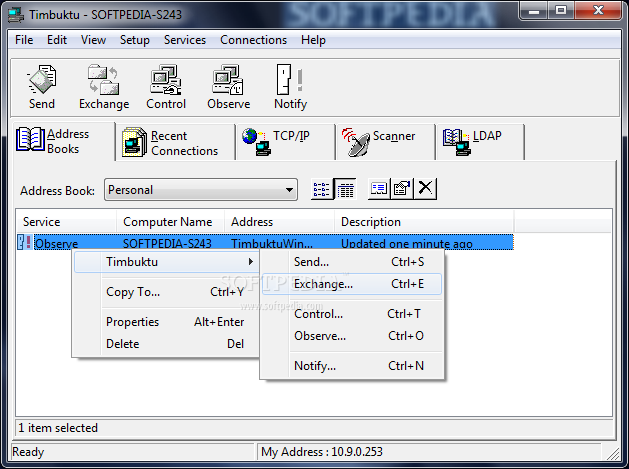Click the 'Updated one minute ago' description

click(x=406, y=244)
